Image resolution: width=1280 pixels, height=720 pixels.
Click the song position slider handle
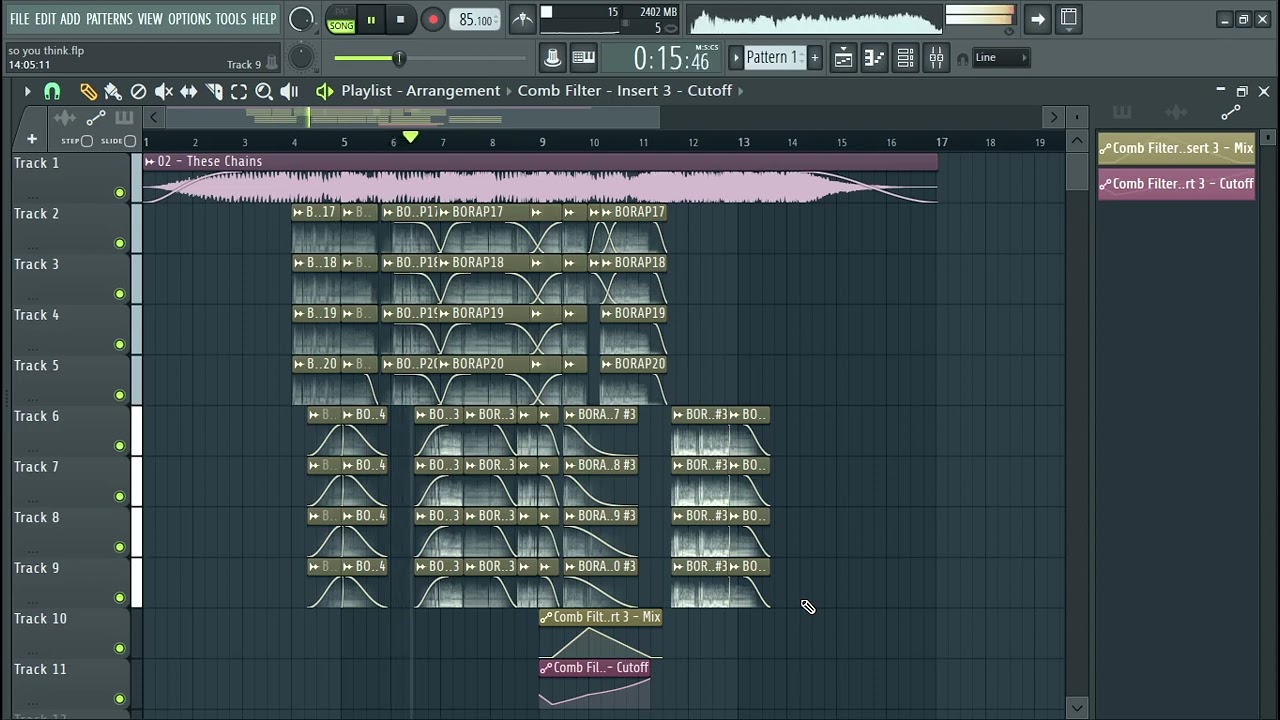pyautogui.click(x=398, y=58)
